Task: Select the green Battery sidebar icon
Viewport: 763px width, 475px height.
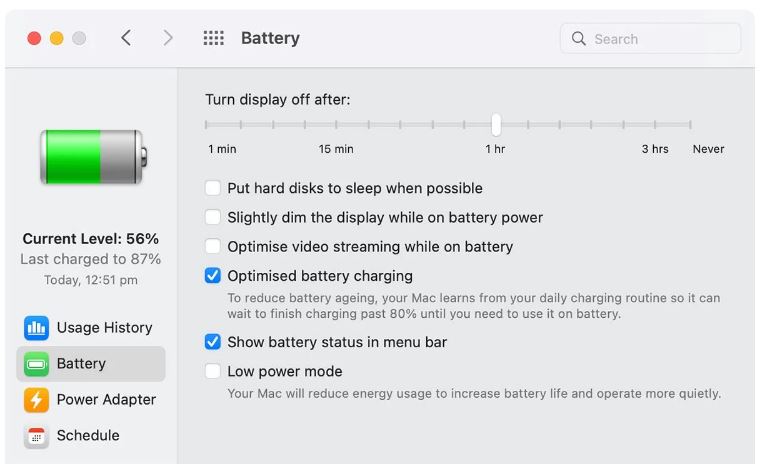Action: click(36, 364)
